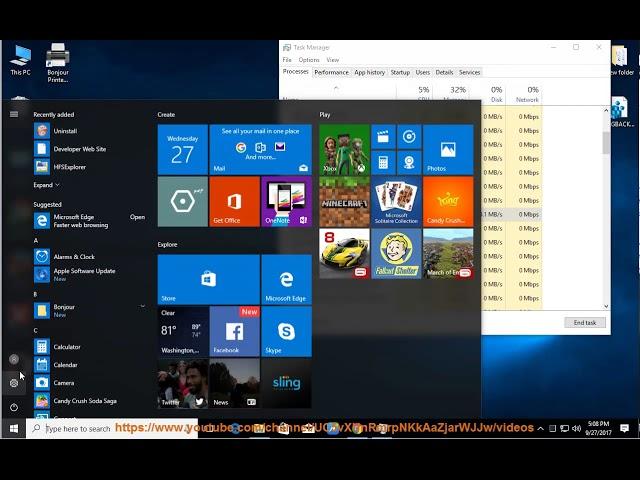This screenshot has width=640, height=480.
Task: Open the Mail tile
Action: click(260, 150)
